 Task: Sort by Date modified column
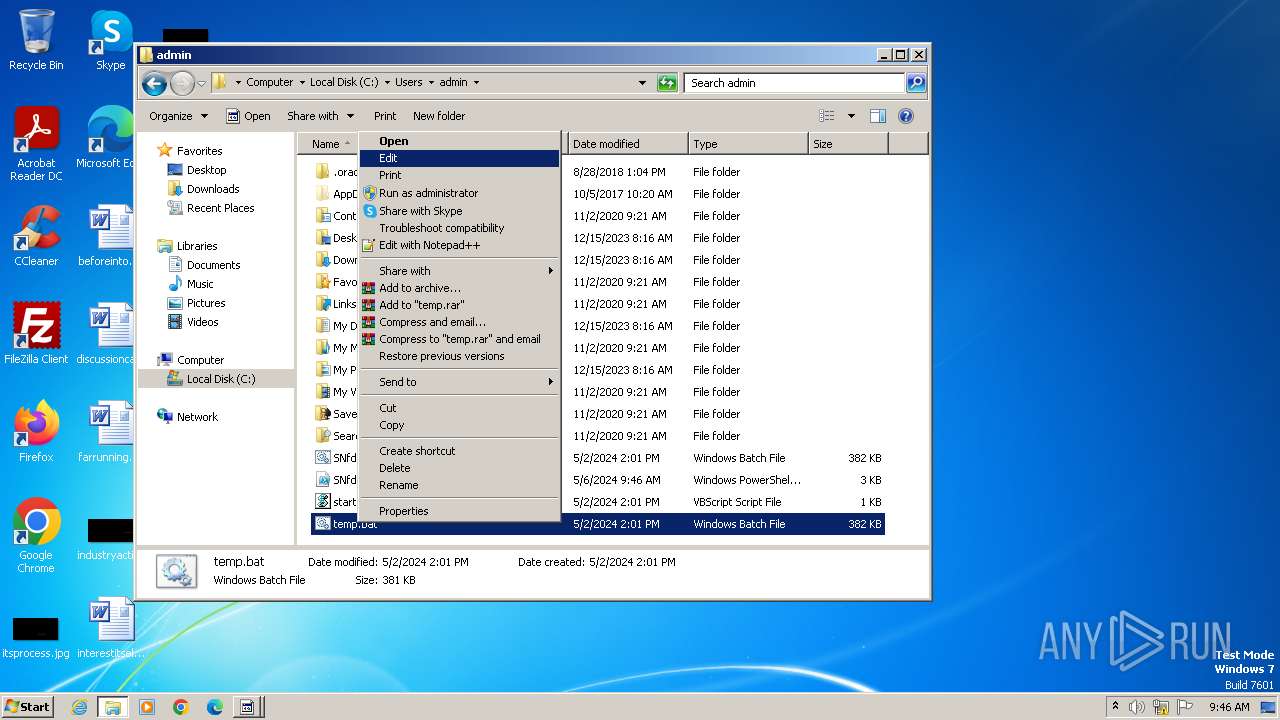click(x=628, y=144)
